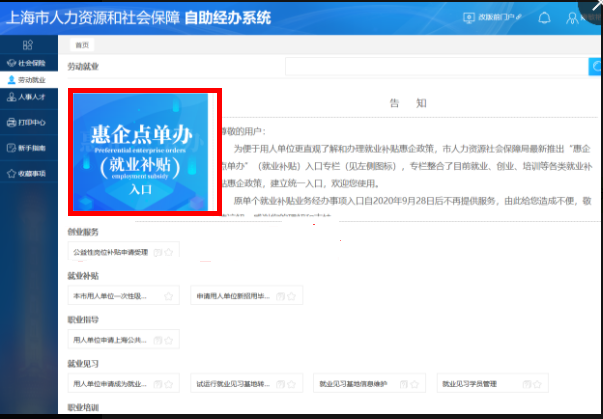Star the 用人单位申请上海公共... item
The image size is (603, 419).
pos(169,340)
